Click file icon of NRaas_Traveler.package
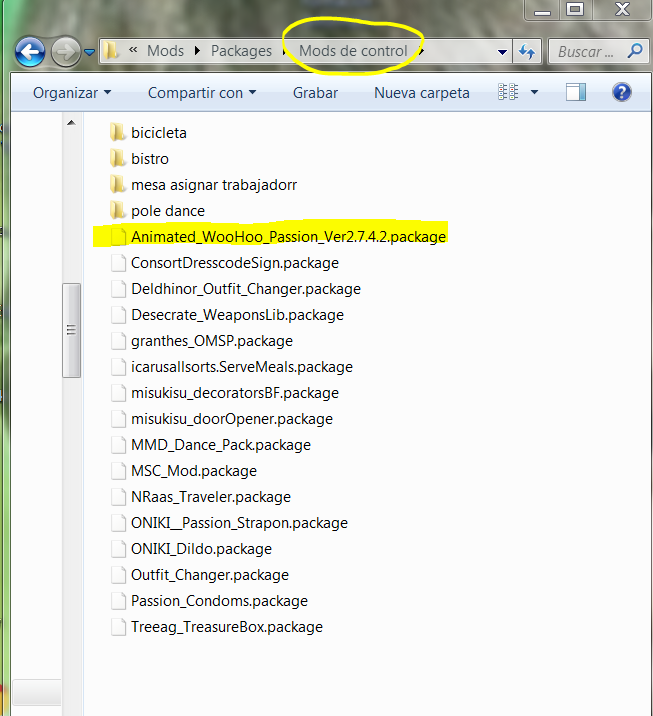The width and height of the screenshot is (653, 716). click(118, 497)
